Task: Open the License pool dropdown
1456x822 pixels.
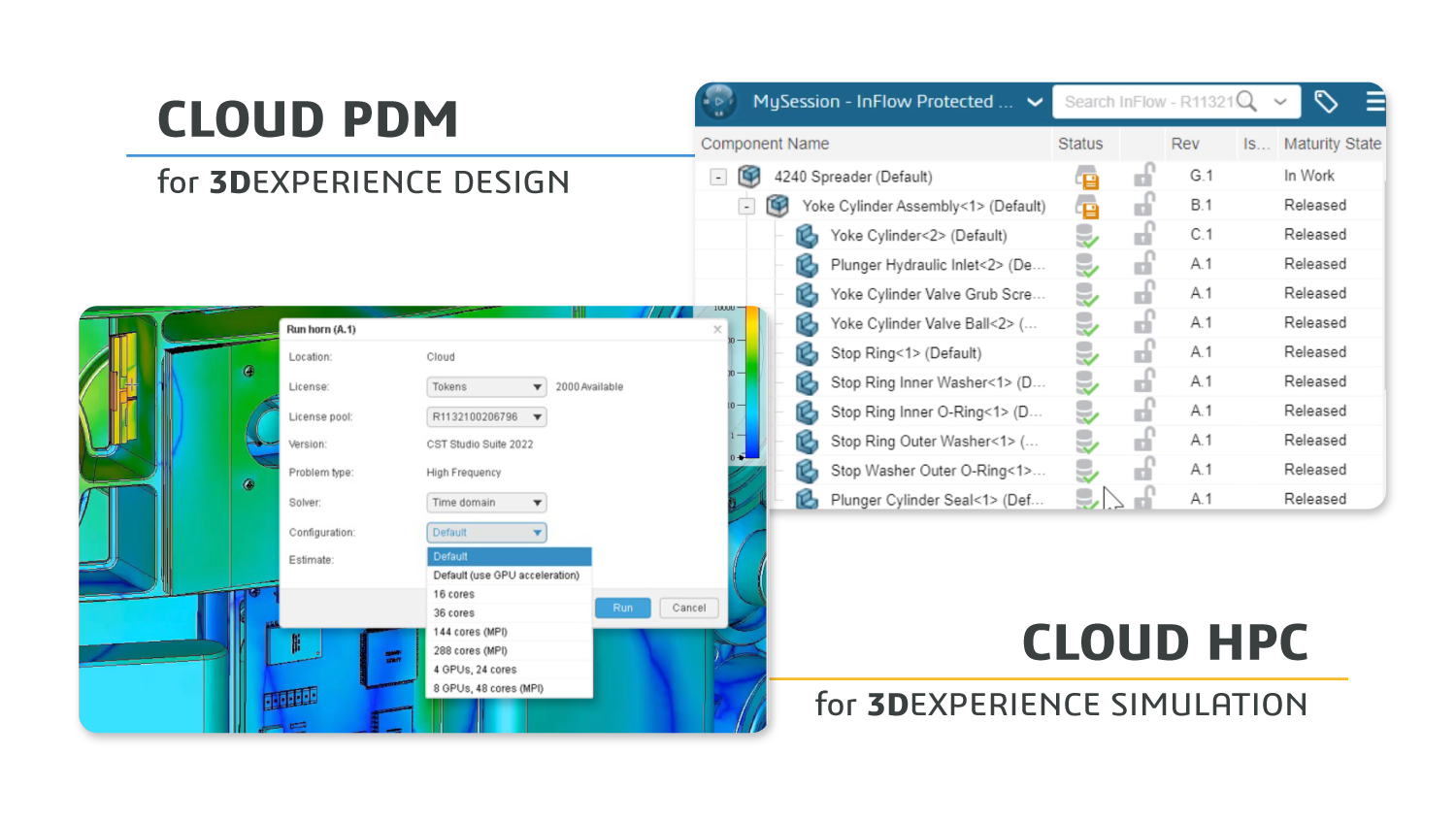Action: click(486, 416)
